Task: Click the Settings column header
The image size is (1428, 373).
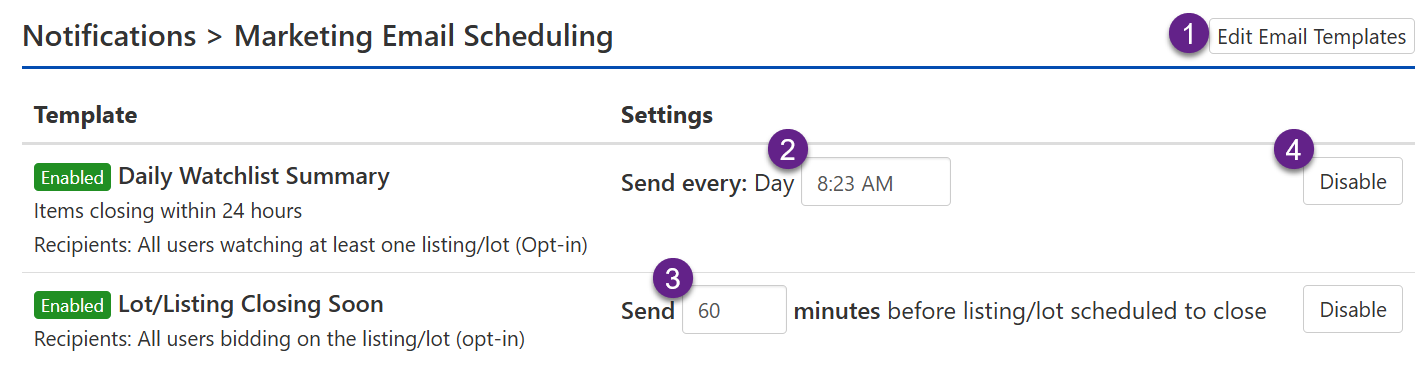Action: (x=667, y=115)
